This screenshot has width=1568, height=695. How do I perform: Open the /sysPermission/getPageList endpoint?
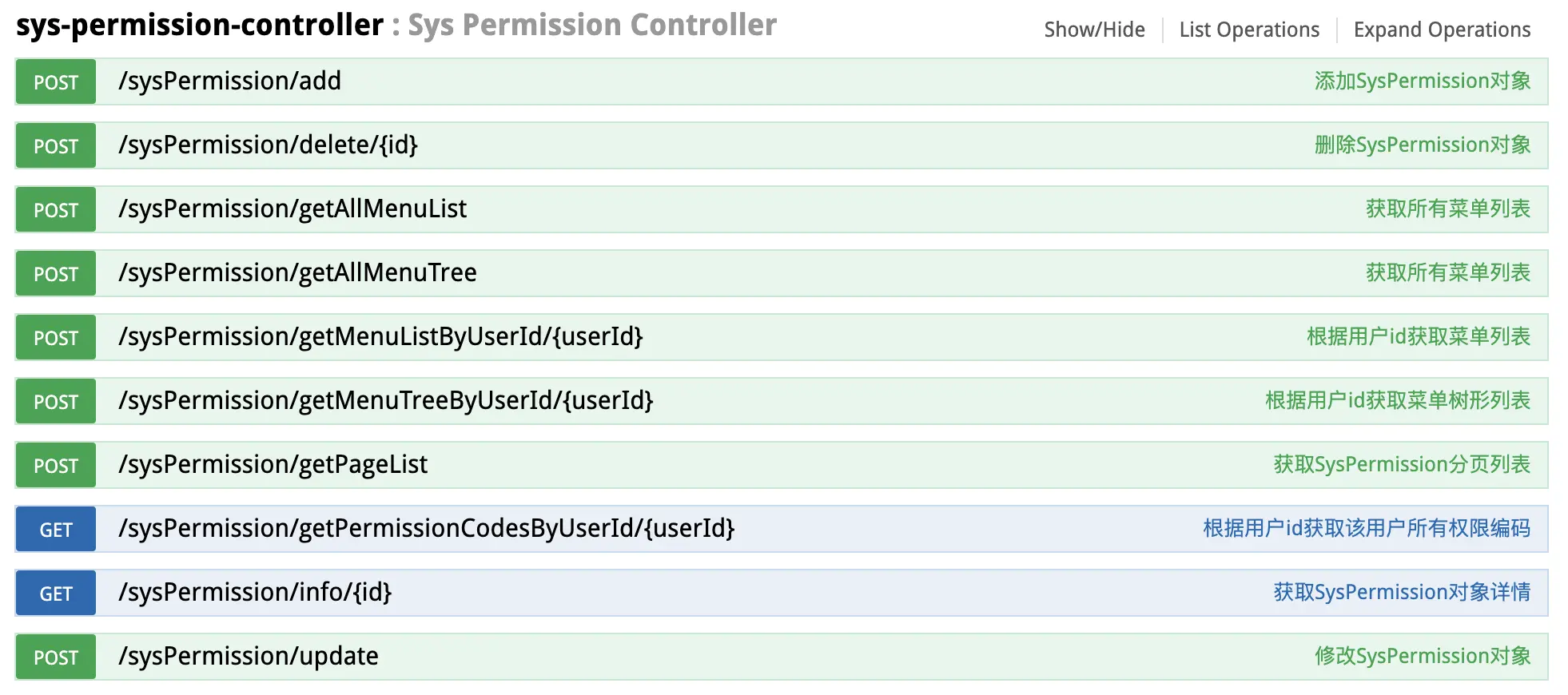click(x=273, y=465)
